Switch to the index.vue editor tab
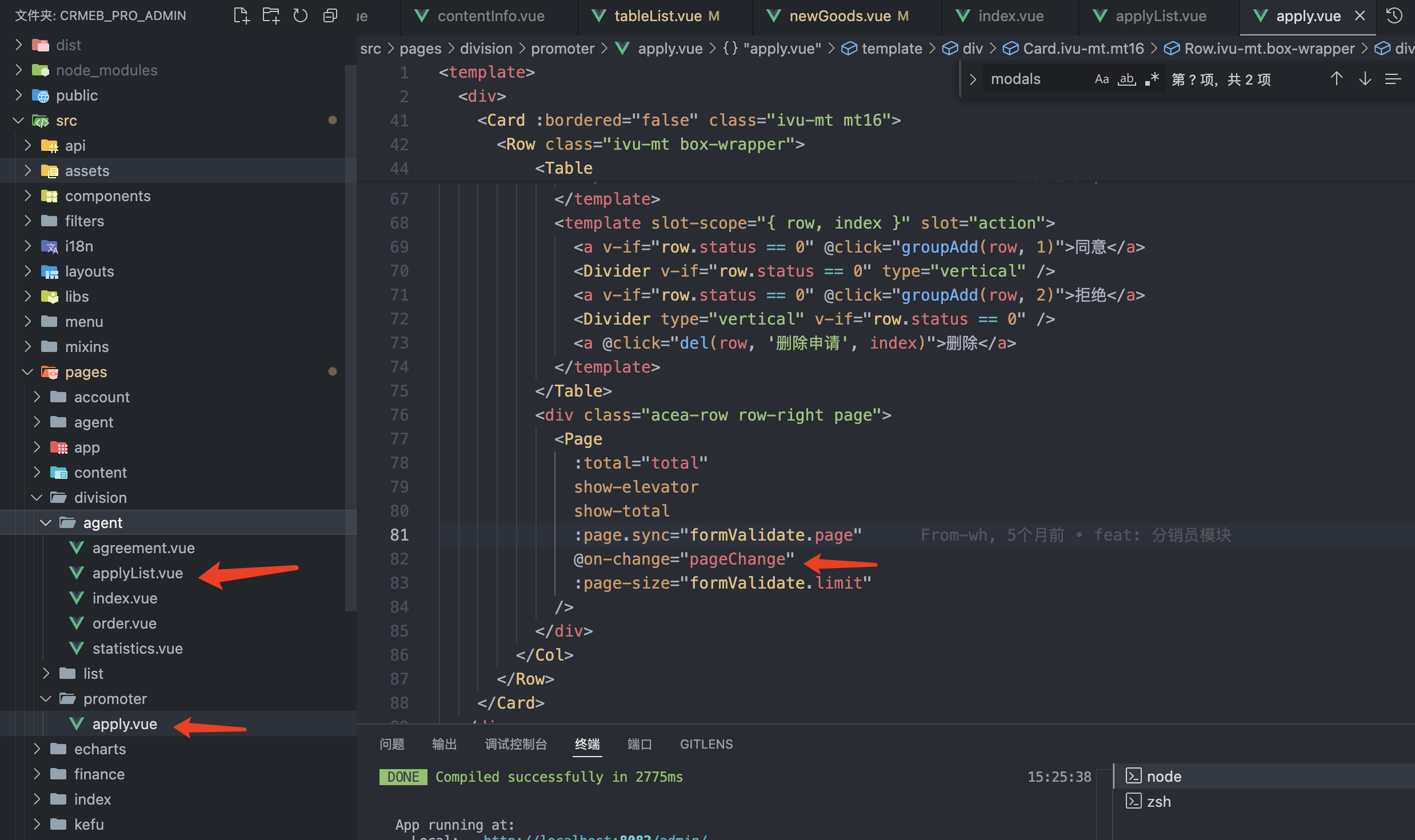This screenshot has width=1415, height=840. tap(1010, 16)
